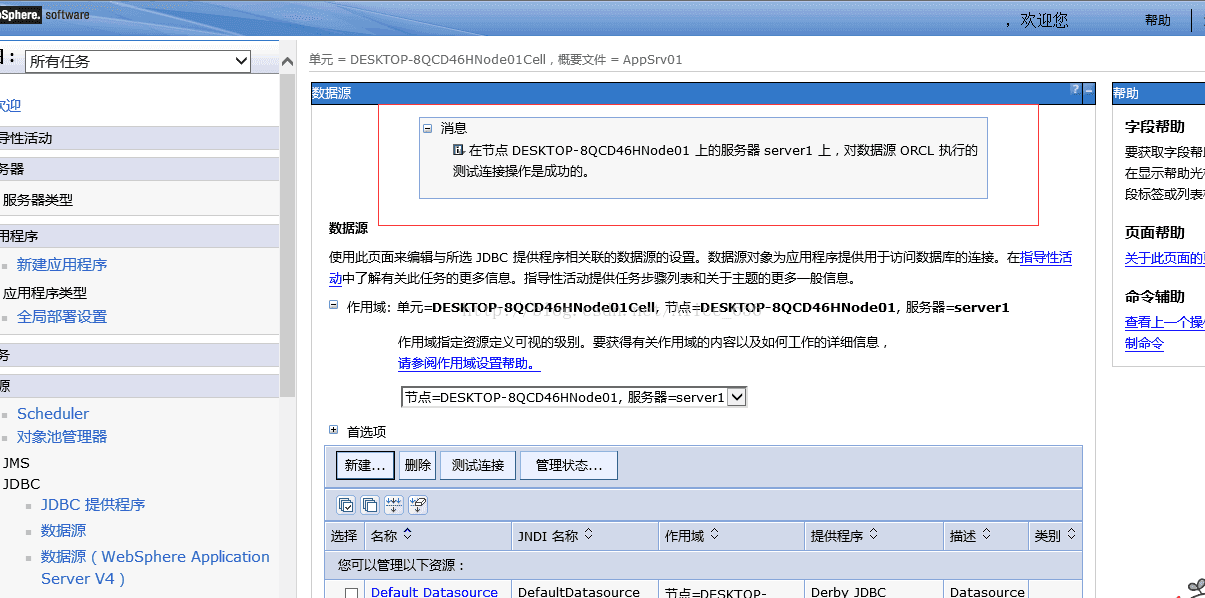
Task: Check the Default Datasource row checkbox
Action: pyautogui.click(x=351, y=593)
